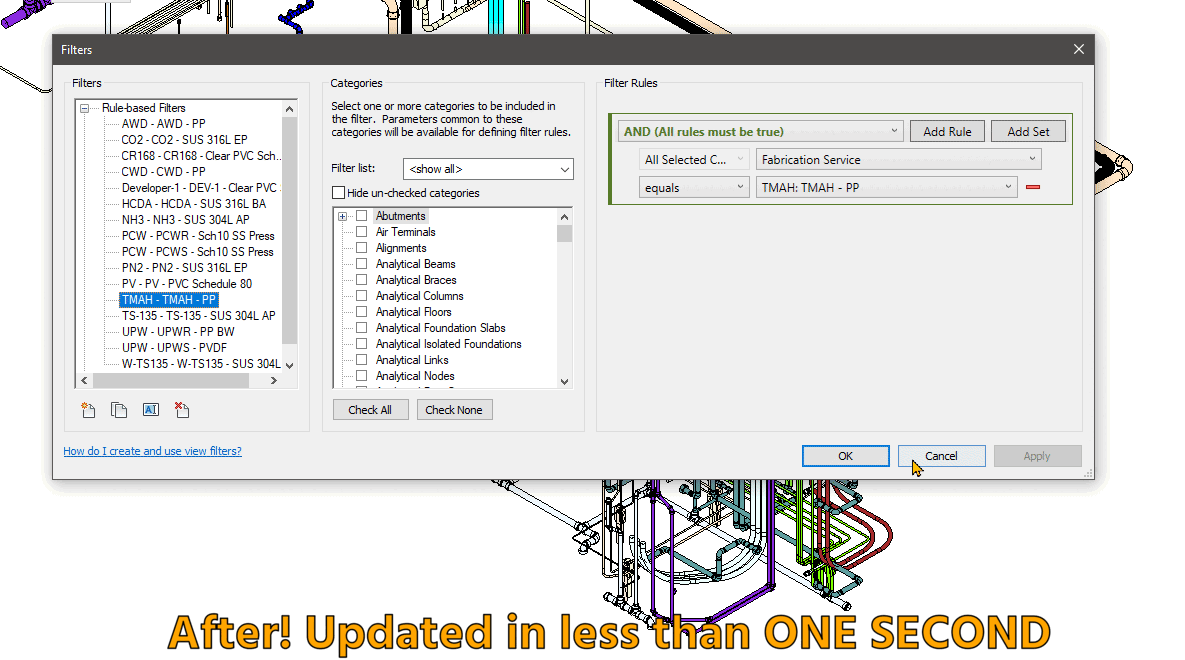Click the filters list scroll-up arrow
This screenshot has height=660, width=1185.
(289, 109)
